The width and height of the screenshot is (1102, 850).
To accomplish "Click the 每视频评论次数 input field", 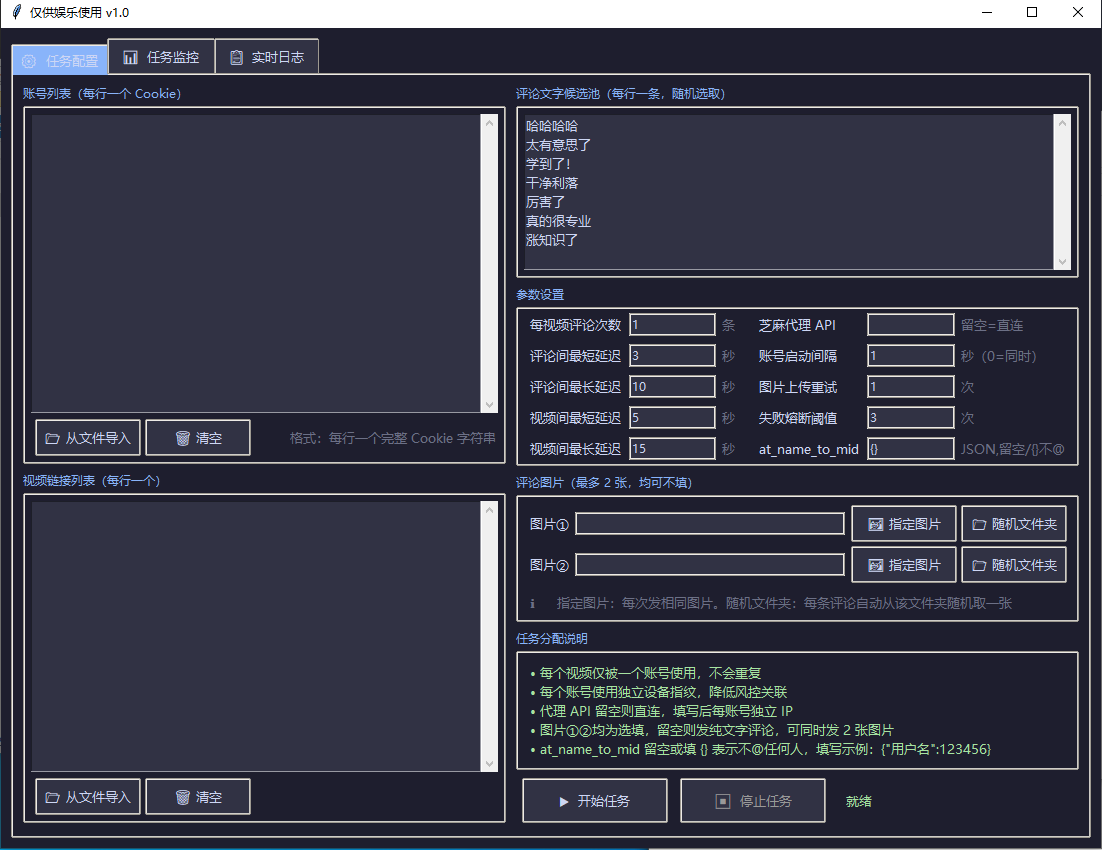I will tap(672, 325).
